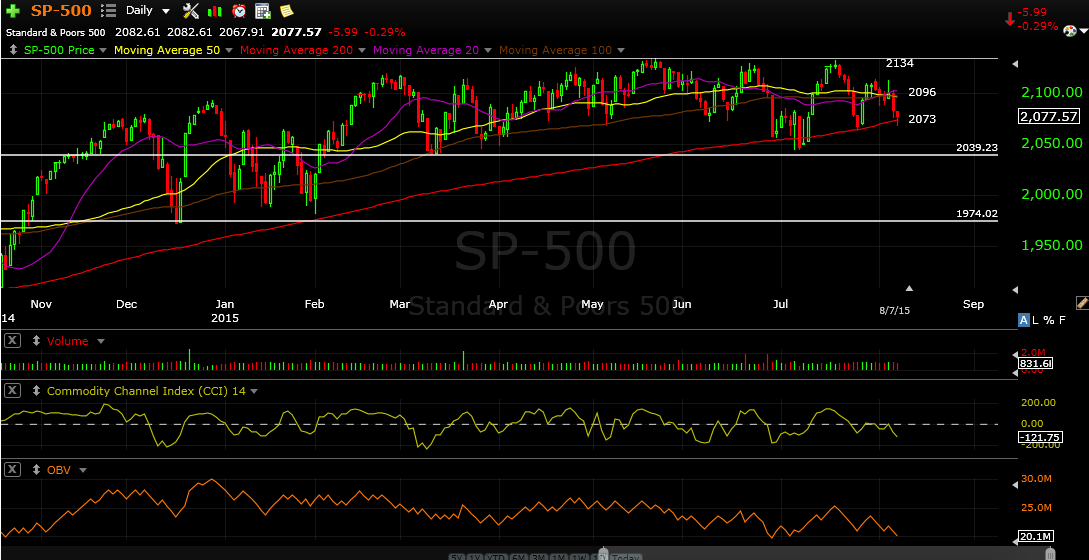The image size is (1089, 560).
Task: Click the 831.6 volume value box
Action: (x=1036, y=363)
